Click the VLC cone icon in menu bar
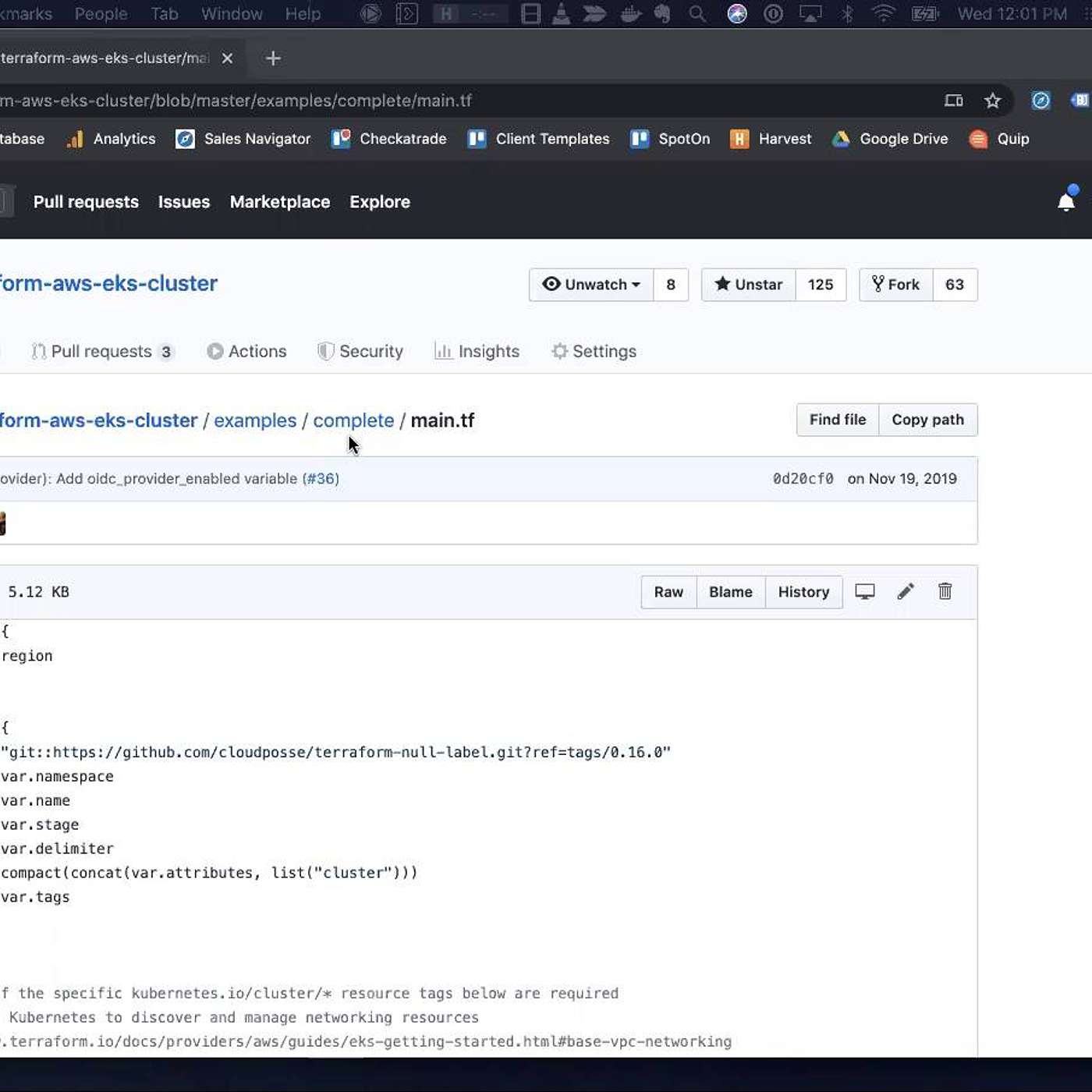 (x=561, y=14)
